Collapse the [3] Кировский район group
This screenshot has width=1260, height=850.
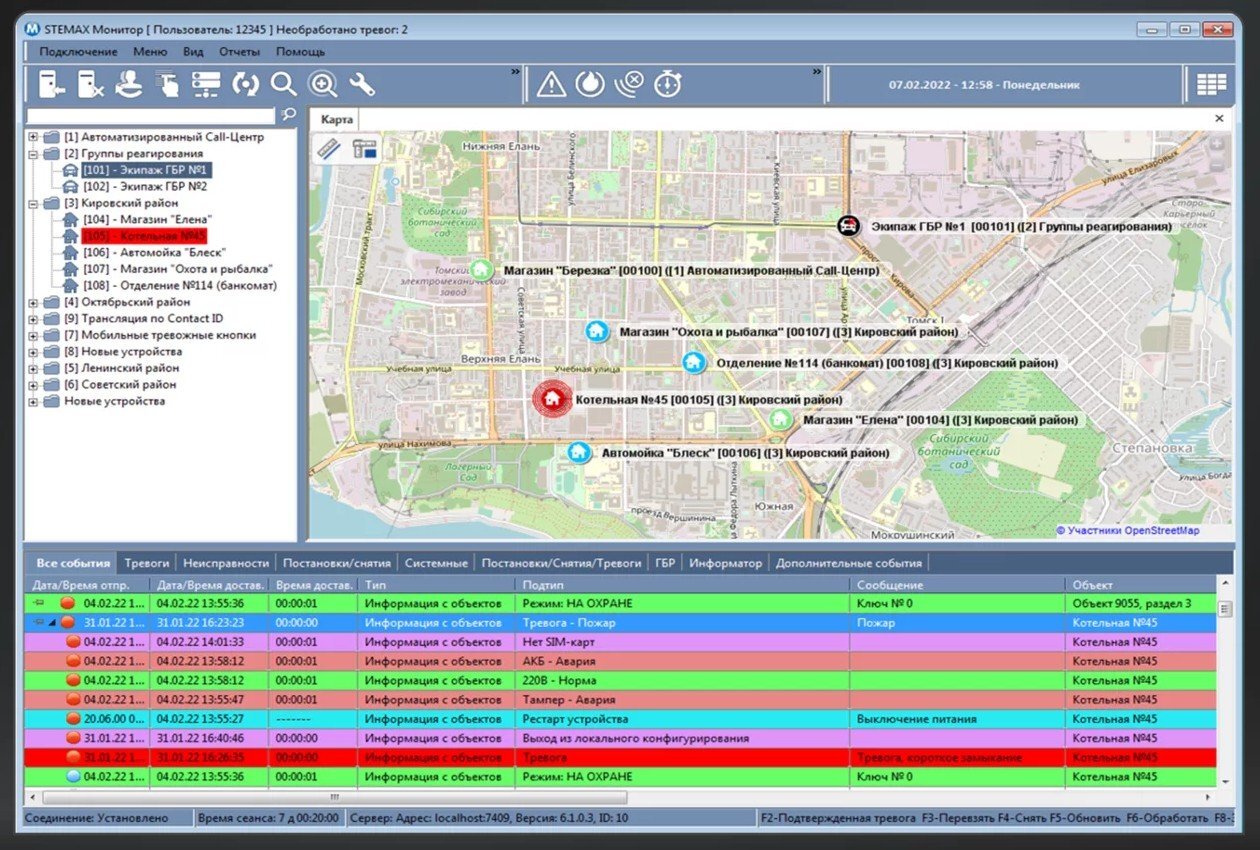pyautogui.click(x=33, y=203)
